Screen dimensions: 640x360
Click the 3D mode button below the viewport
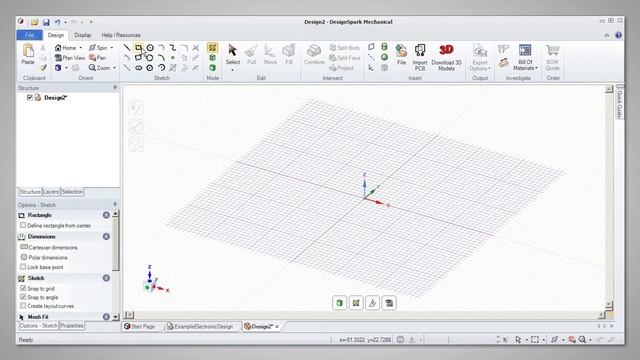tap(339, 303)
